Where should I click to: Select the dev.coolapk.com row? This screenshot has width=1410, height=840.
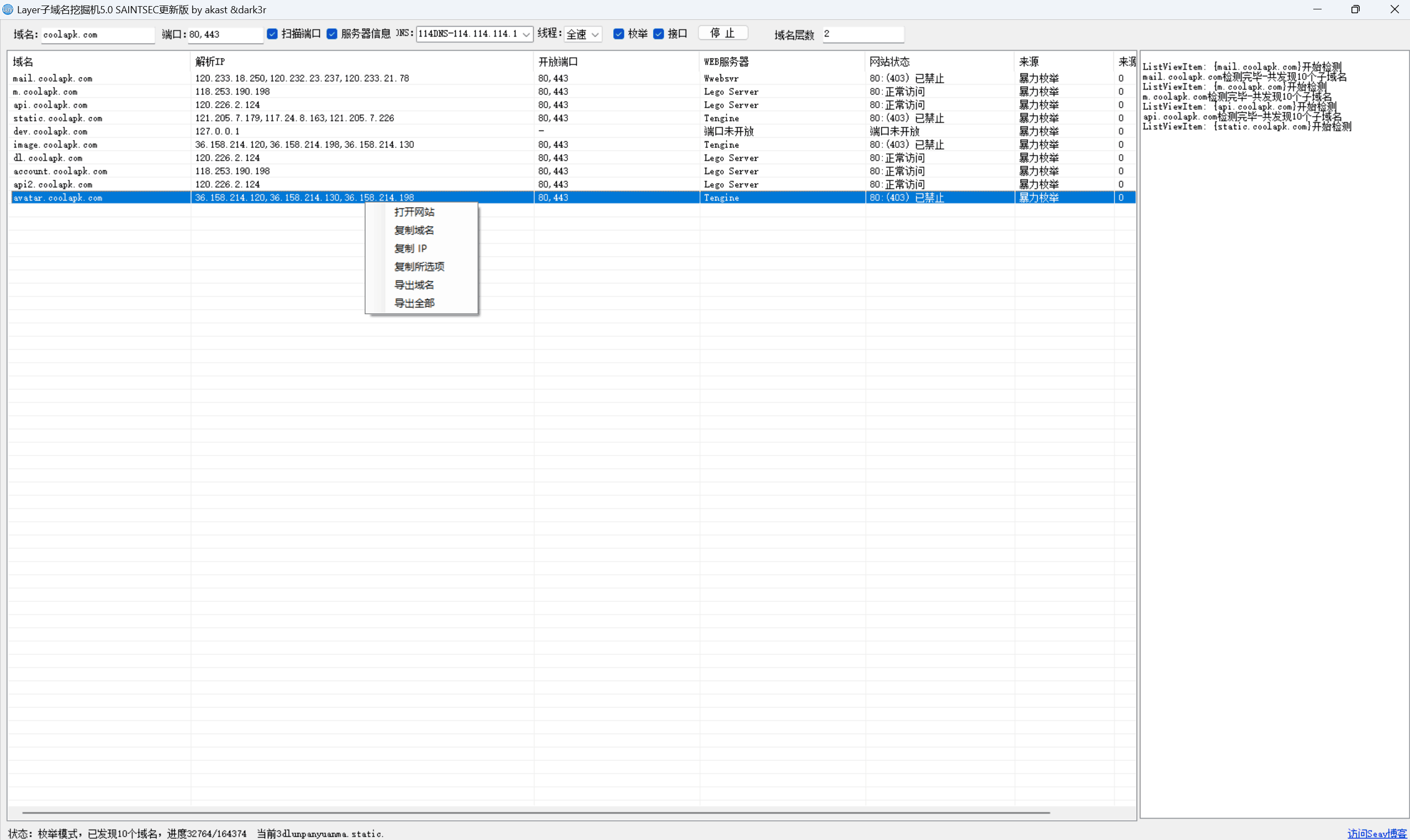point(50,131)
